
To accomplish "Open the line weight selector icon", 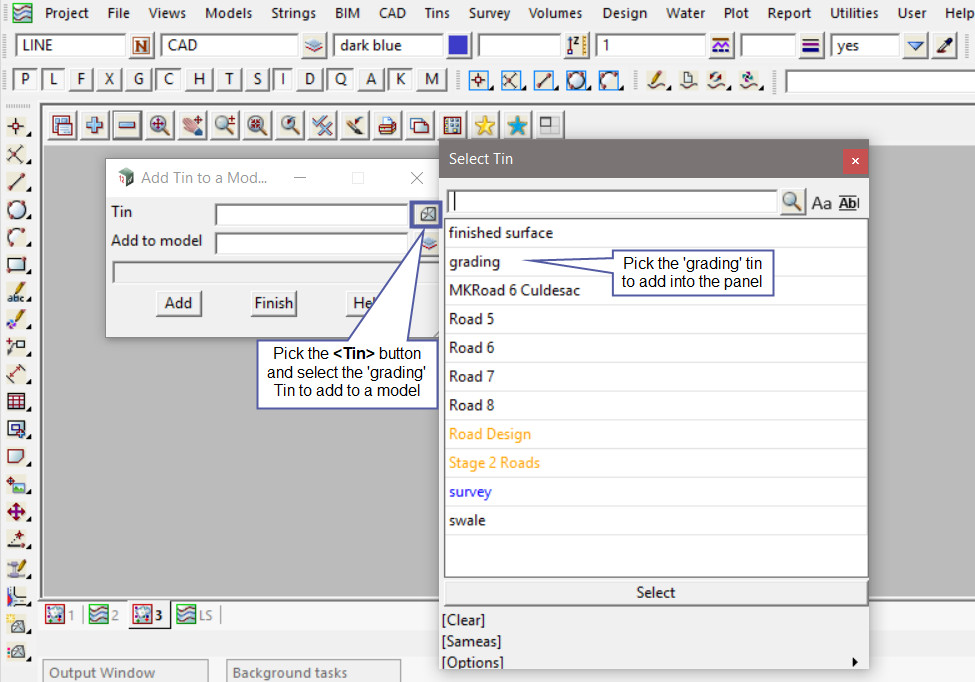I will 811,46.
